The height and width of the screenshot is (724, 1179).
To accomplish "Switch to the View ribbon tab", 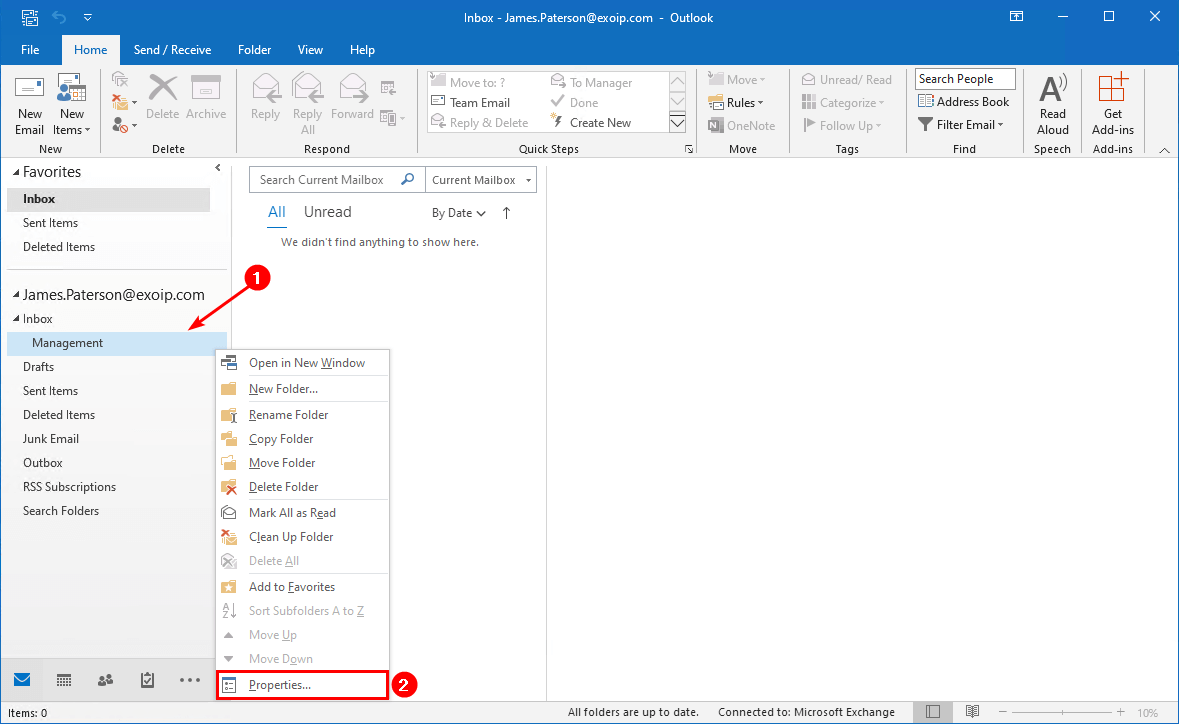I will tap(310, 49).
